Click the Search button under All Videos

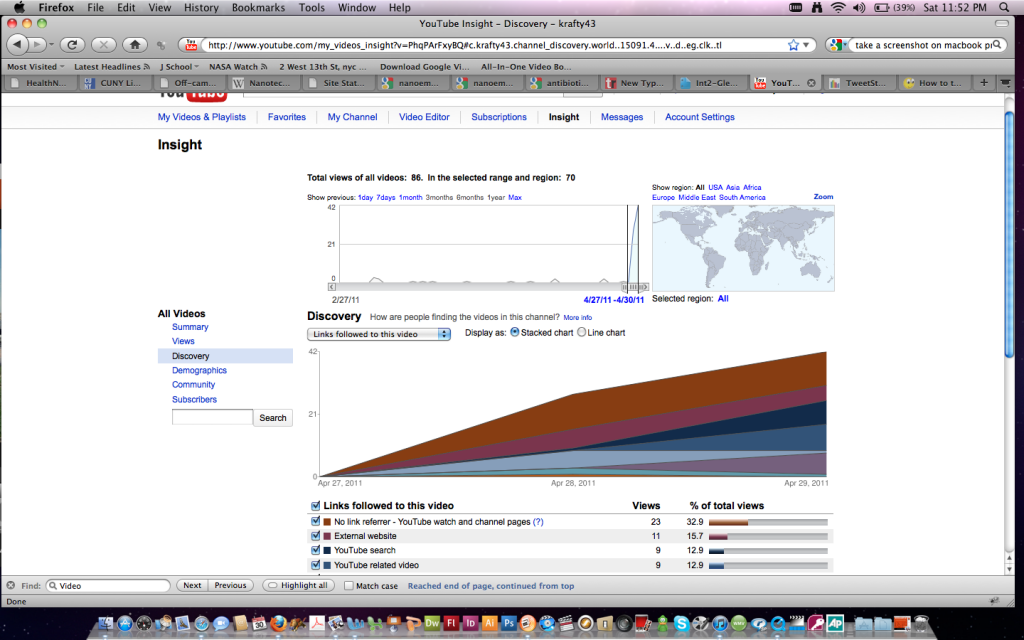coord(272,418)
